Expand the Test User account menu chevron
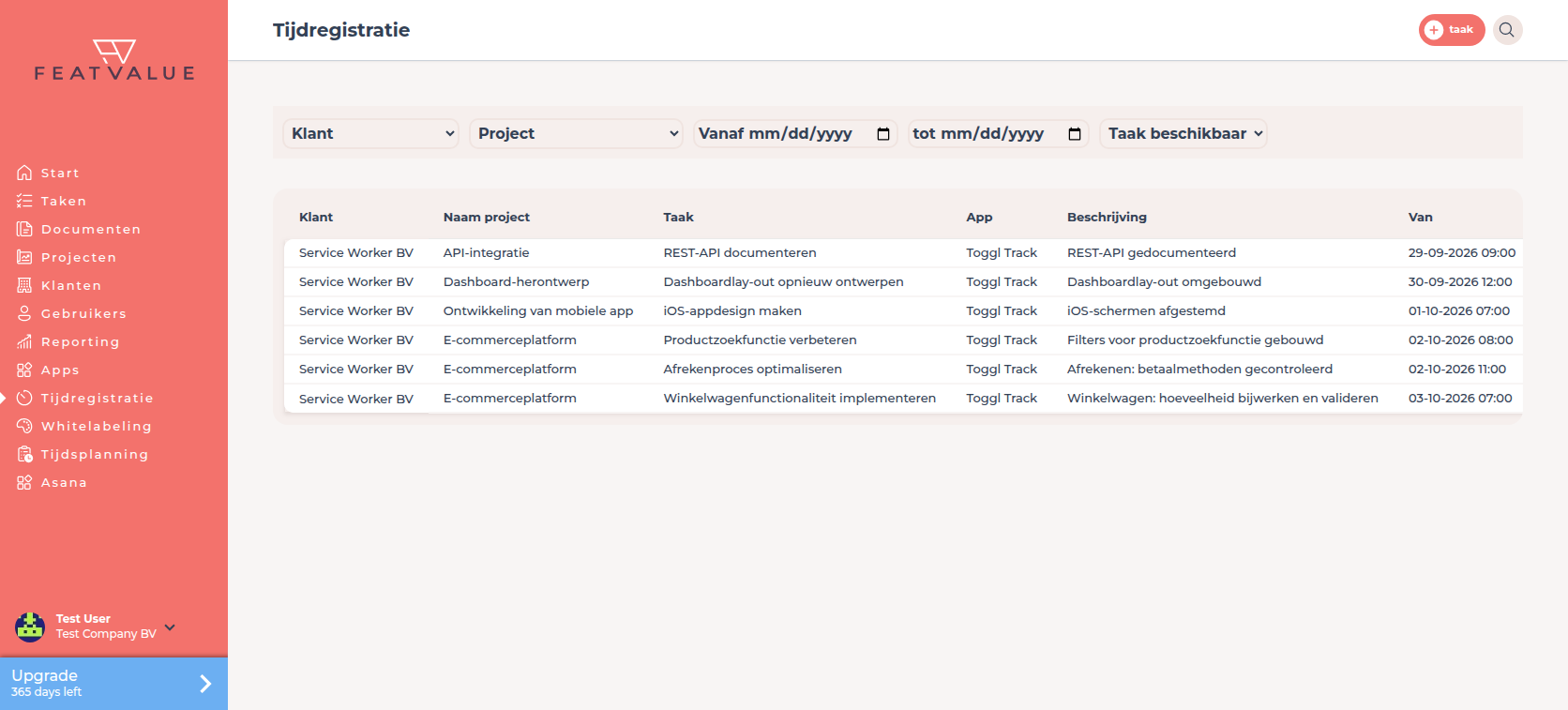 [170, 627]
